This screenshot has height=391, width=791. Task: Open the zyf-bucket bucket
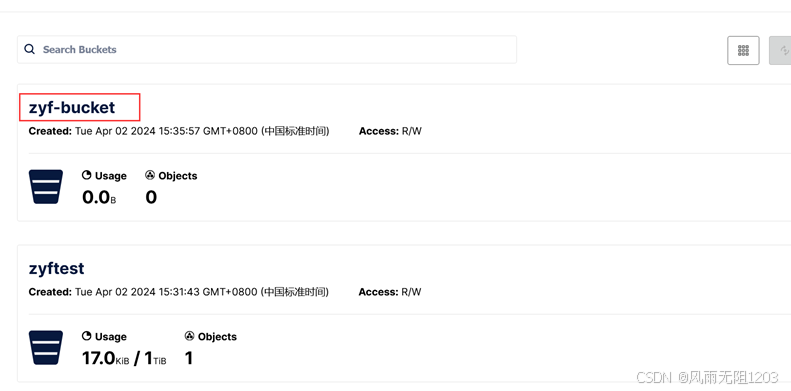tap(72, 107)
